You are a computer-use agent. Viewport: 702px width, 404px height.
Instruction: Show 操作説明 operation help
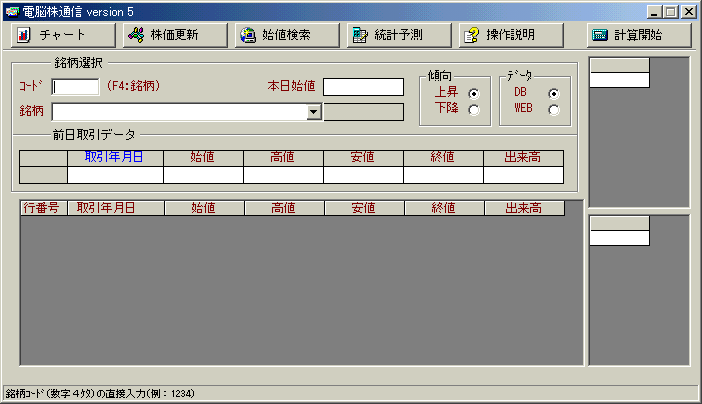tap(511, 35)
